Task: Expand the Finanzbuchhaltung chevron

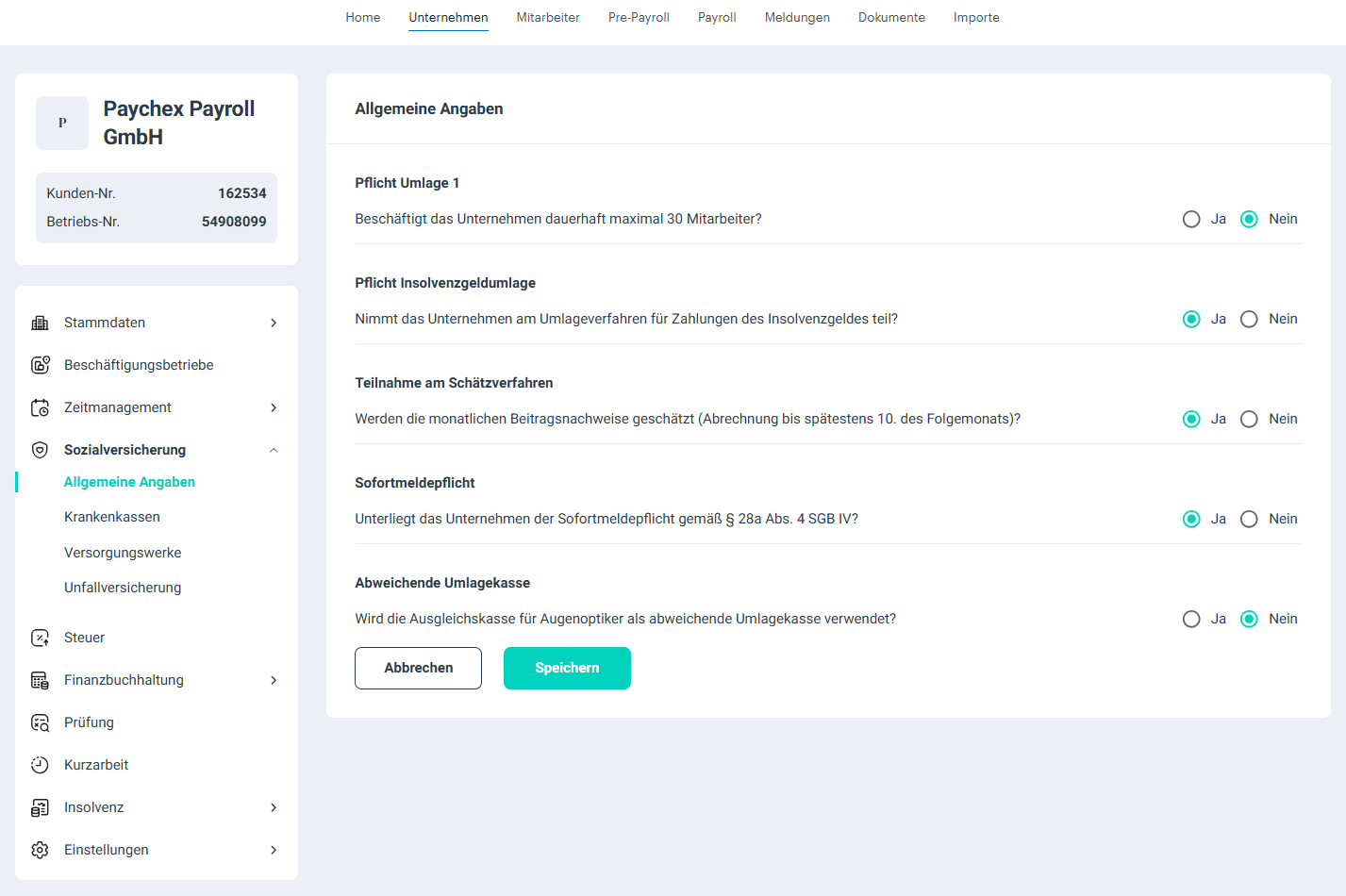Action: [x=274, y=680]
